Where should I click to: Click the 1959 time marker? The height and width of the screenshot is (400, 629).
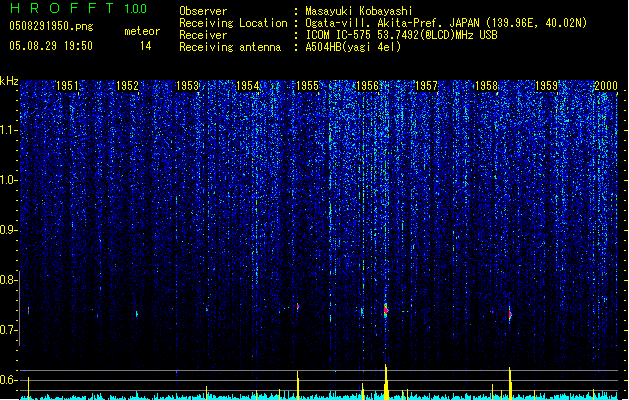pos(546,85)
